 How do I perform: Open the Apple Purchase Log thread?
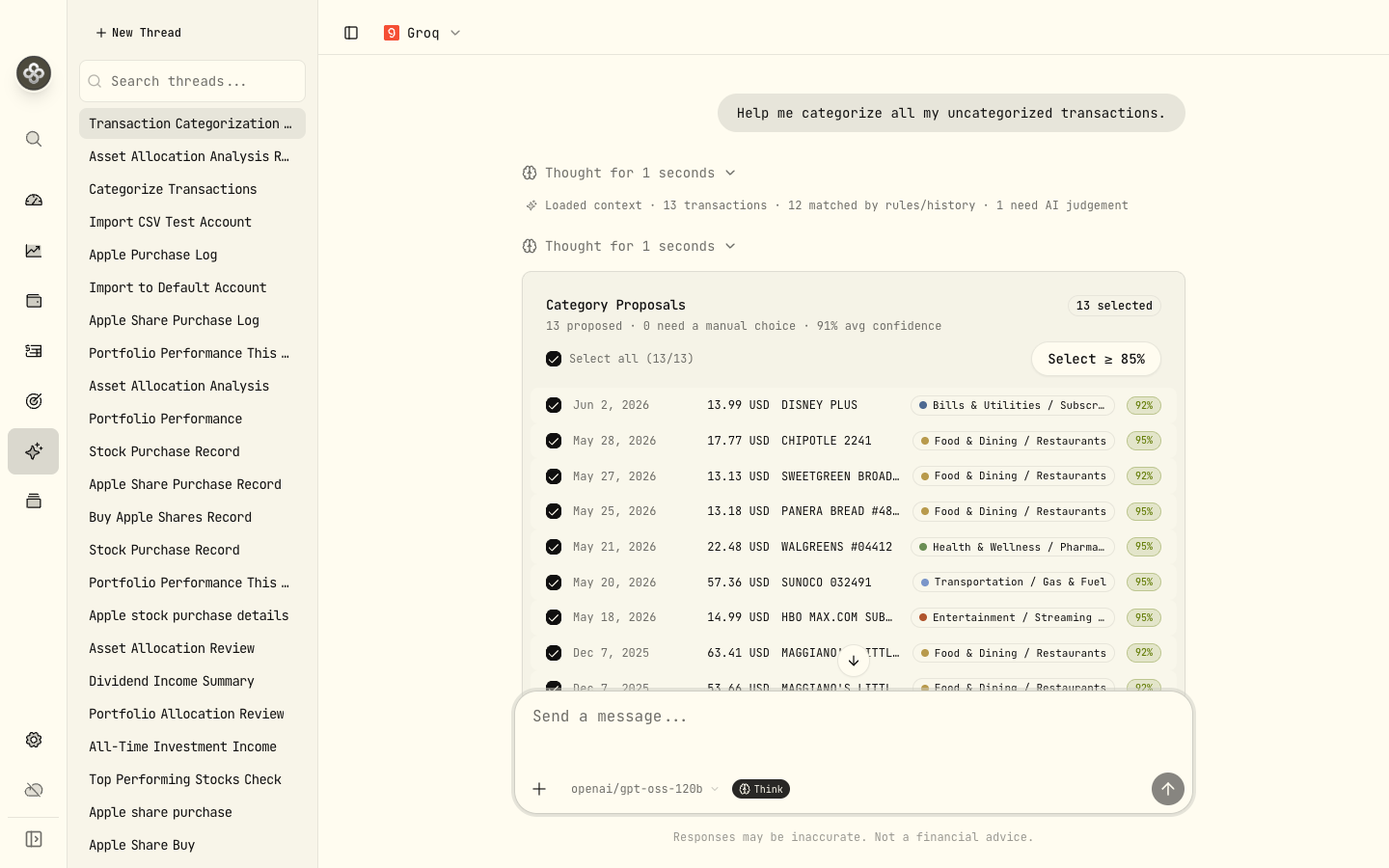pyautogui.click(x=192, y=255)
